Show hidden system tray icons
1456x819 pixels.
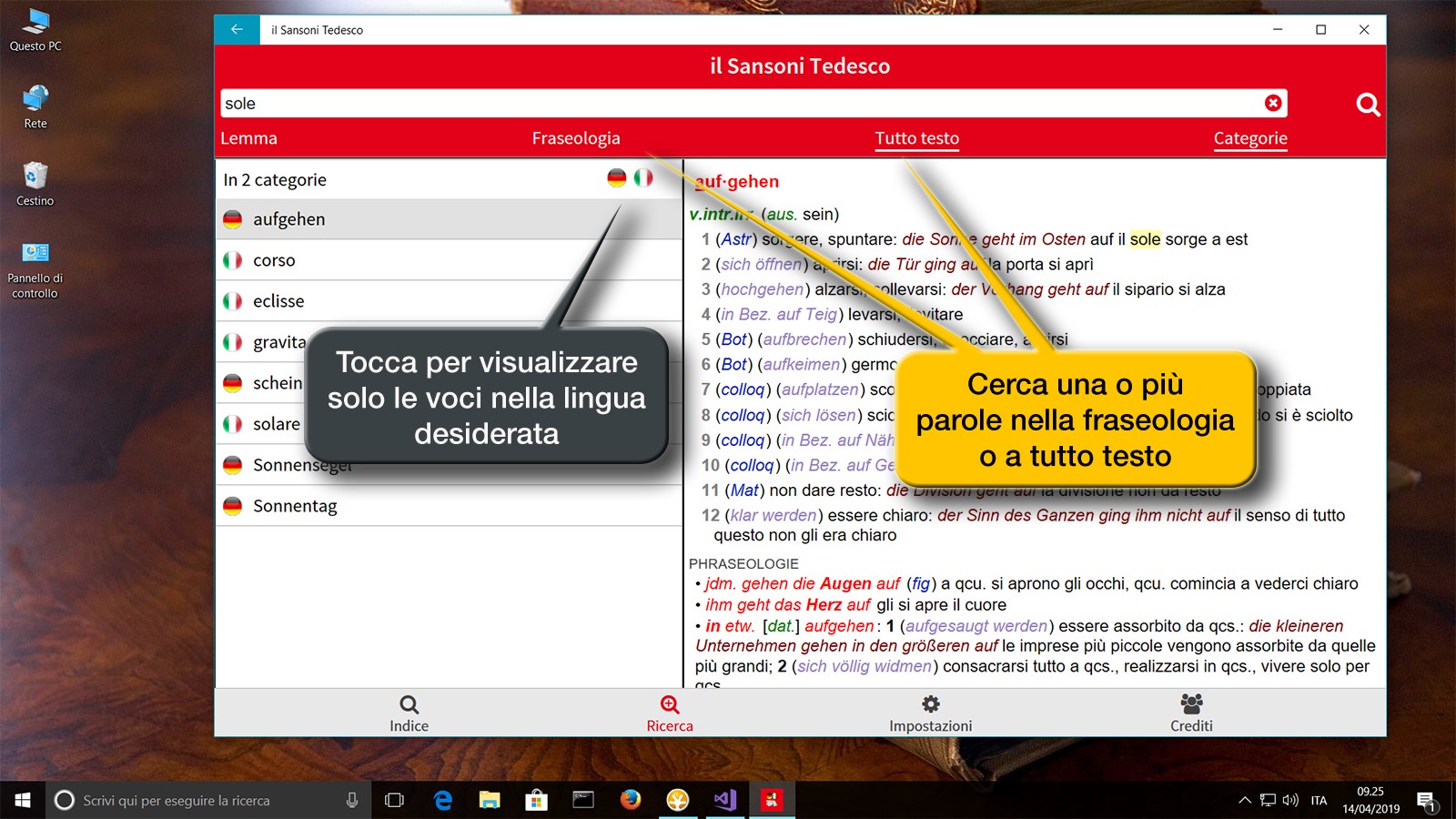pyautogui.click(x=1244, y=800)
